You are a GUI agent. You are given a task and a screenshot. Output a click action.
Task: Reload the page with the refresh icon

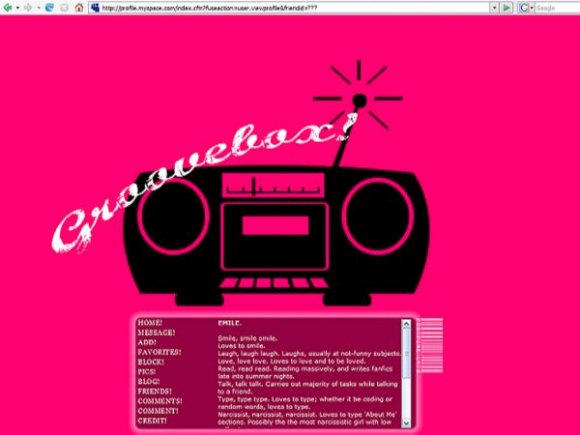point(49,7)
